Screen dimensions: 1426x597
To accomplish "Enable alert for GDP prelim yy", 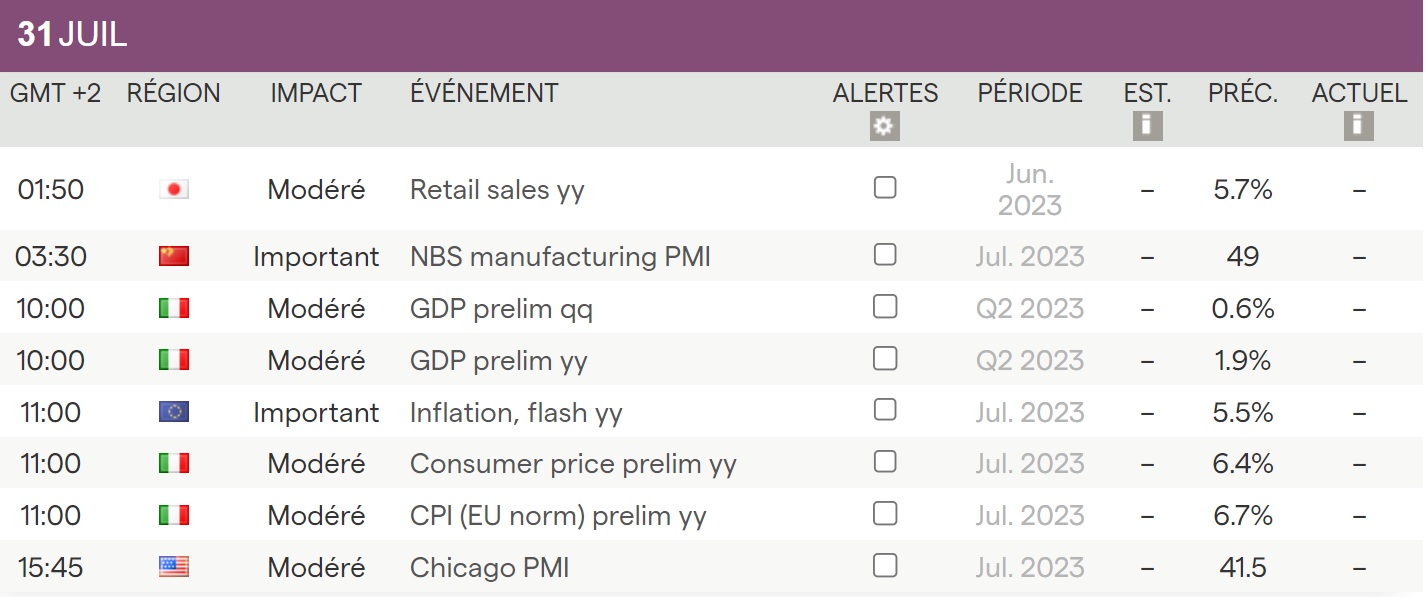I will [x=885, y=358].
